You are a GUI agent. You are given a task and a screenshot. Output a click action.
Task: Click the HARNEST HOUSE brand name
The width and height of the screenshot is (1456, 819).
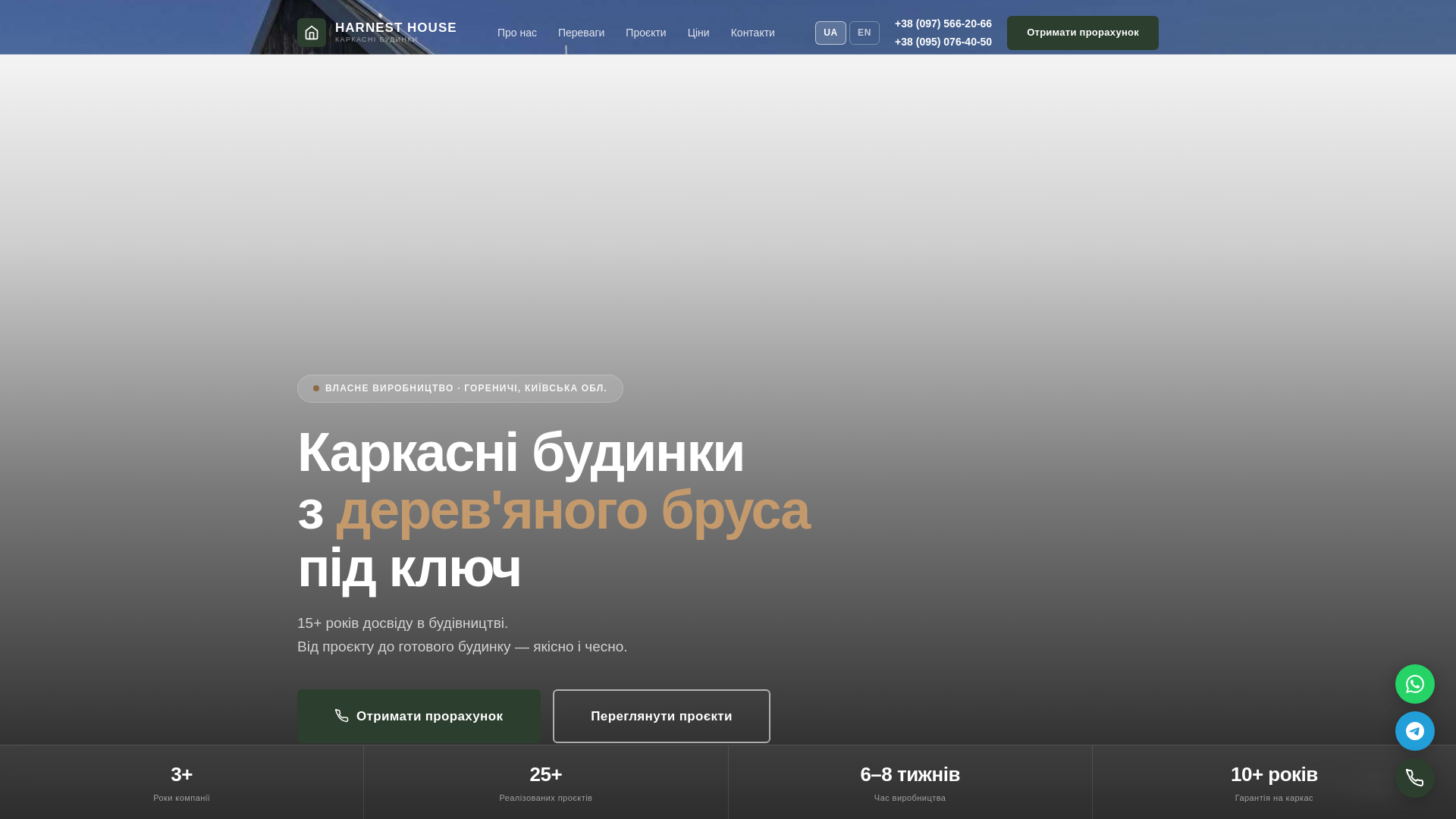click(396, 27)
